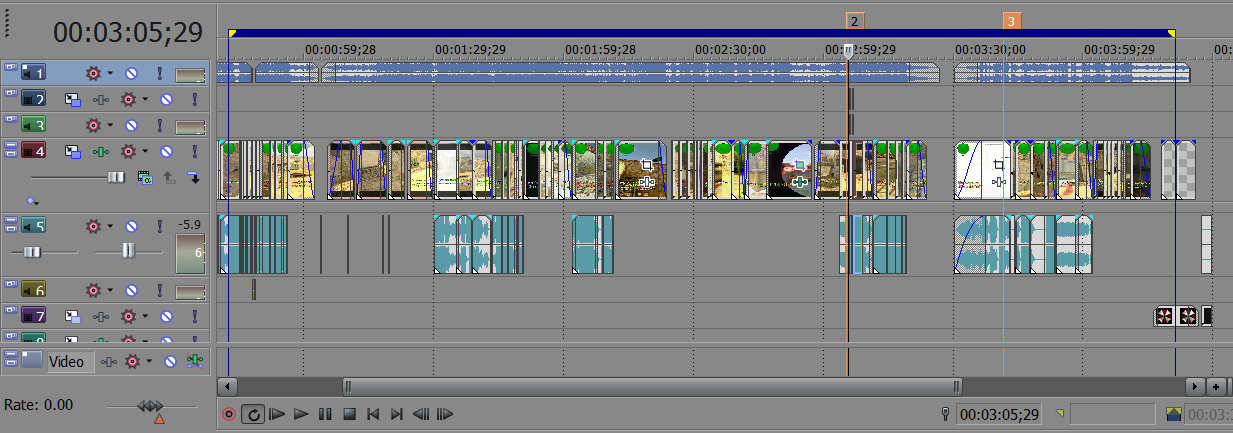Mute the Video bus track
This screenshot has height=433, width=1233.
point(171,361)
